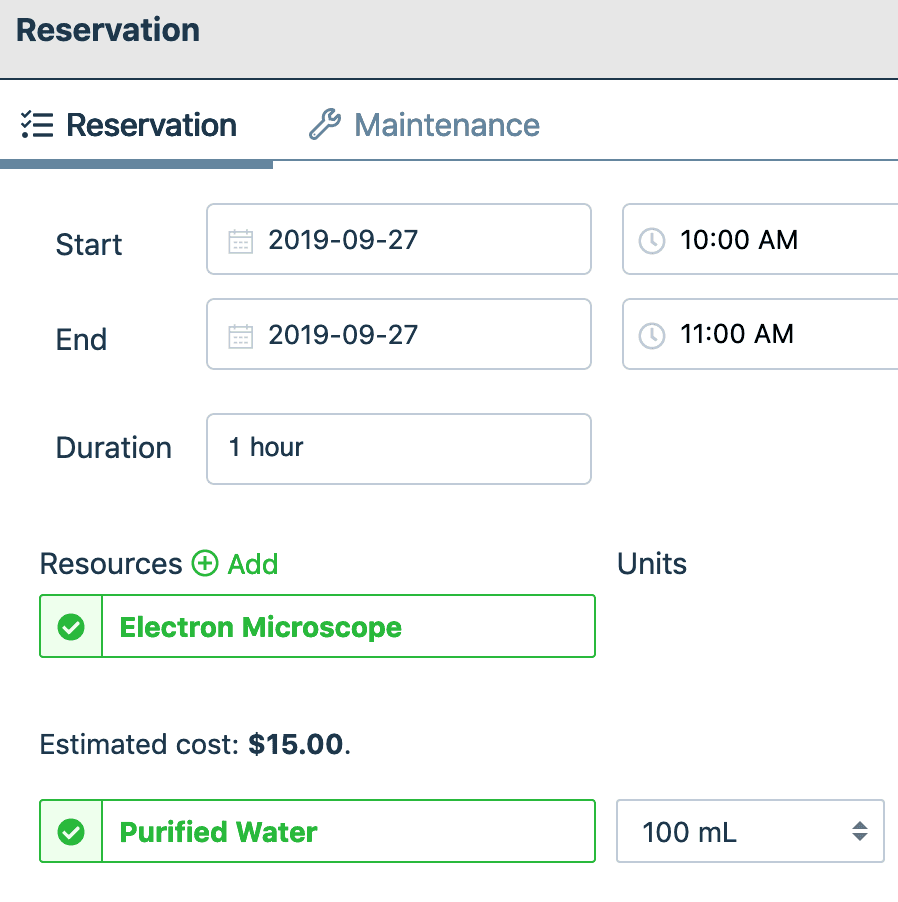
Task: Click the clock icon beside 11:00 AM
Action: click(651, 334)
